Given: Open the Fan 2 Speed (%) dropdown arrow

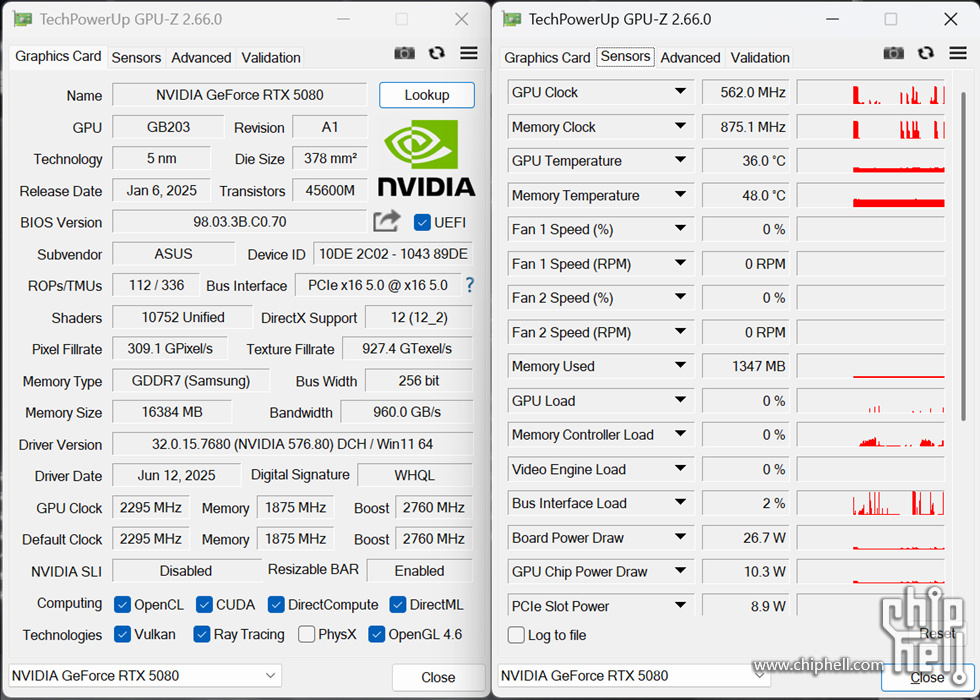Looking at the screenshot, I should [x=681, y=298].
